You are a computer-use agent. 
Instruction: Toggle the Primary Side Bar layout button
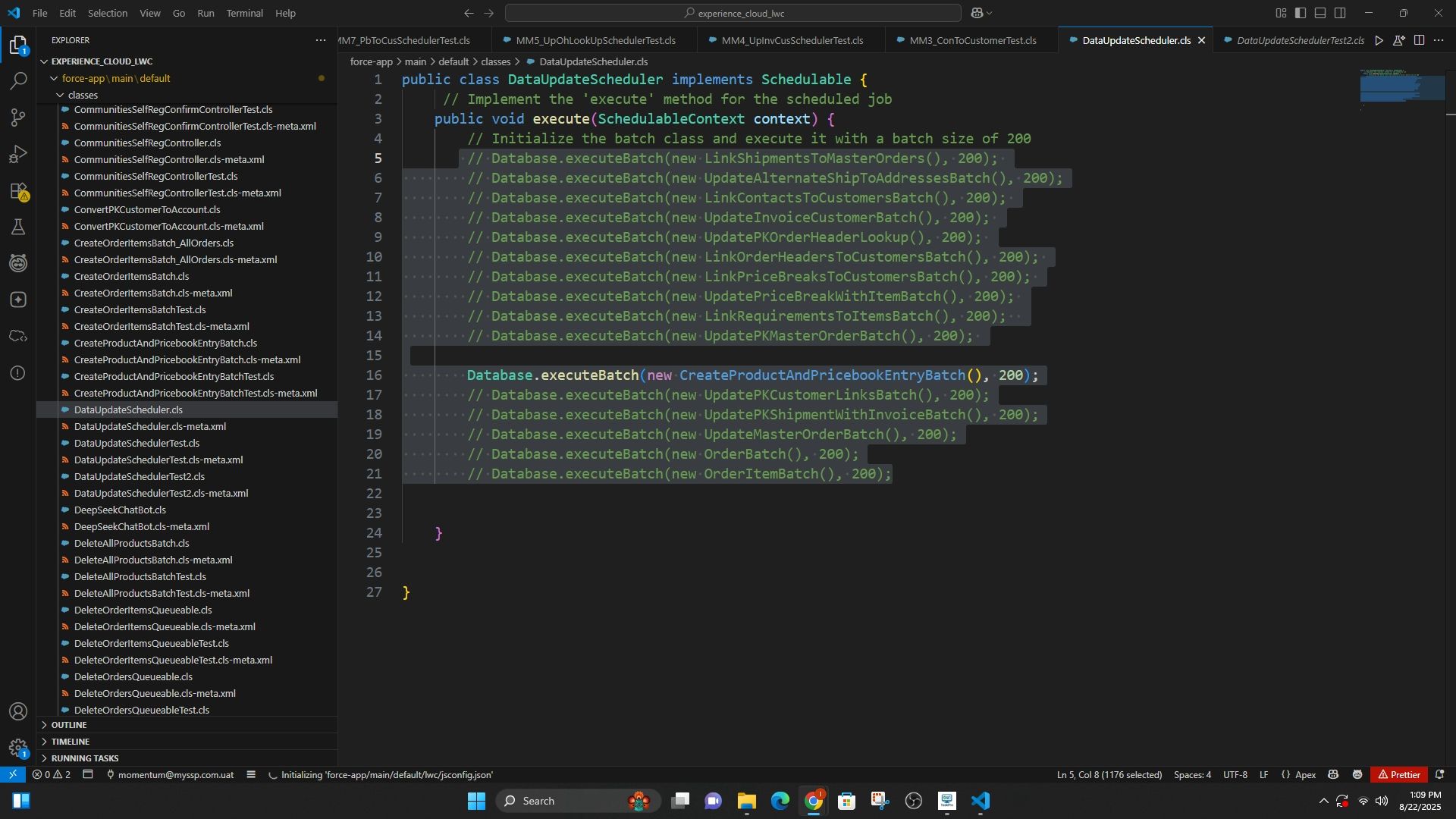click(x=1301, y=13)
